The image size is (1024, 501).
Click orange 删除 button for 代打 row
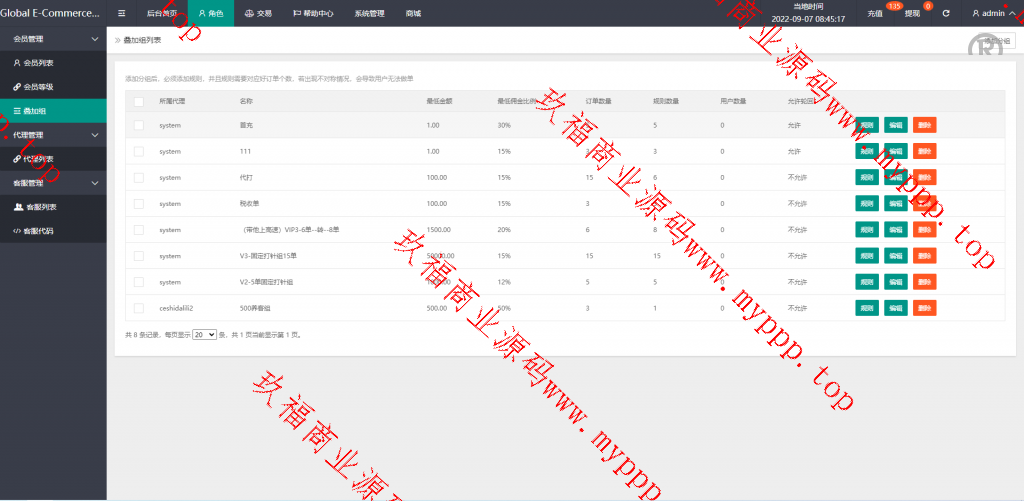pyautogui.click(x=924, y=177)
